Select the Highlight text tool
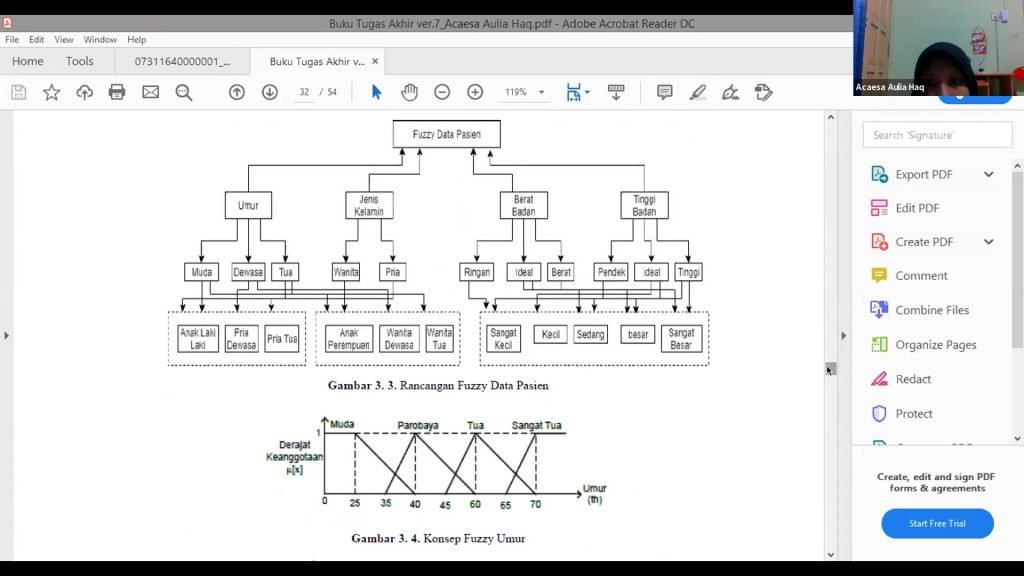The height and width of the screenshot is (576, 1024). [698, 92]
